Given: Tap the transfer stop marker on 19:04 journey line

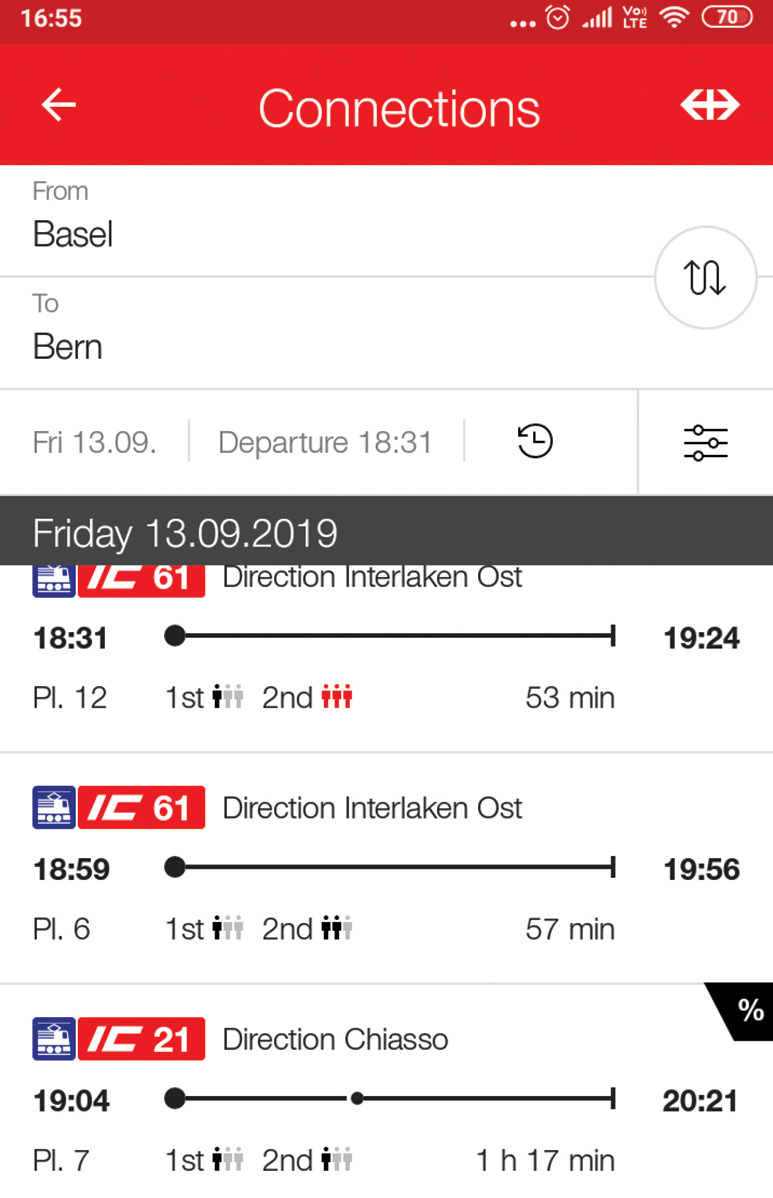Looking at the screenshot, I should pyautogui.click(x=357, y=1099).
